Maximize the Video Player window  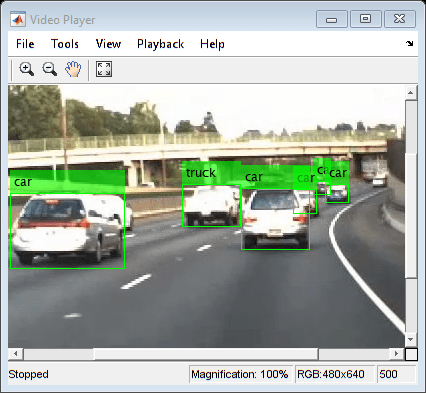tap(365, 19)
